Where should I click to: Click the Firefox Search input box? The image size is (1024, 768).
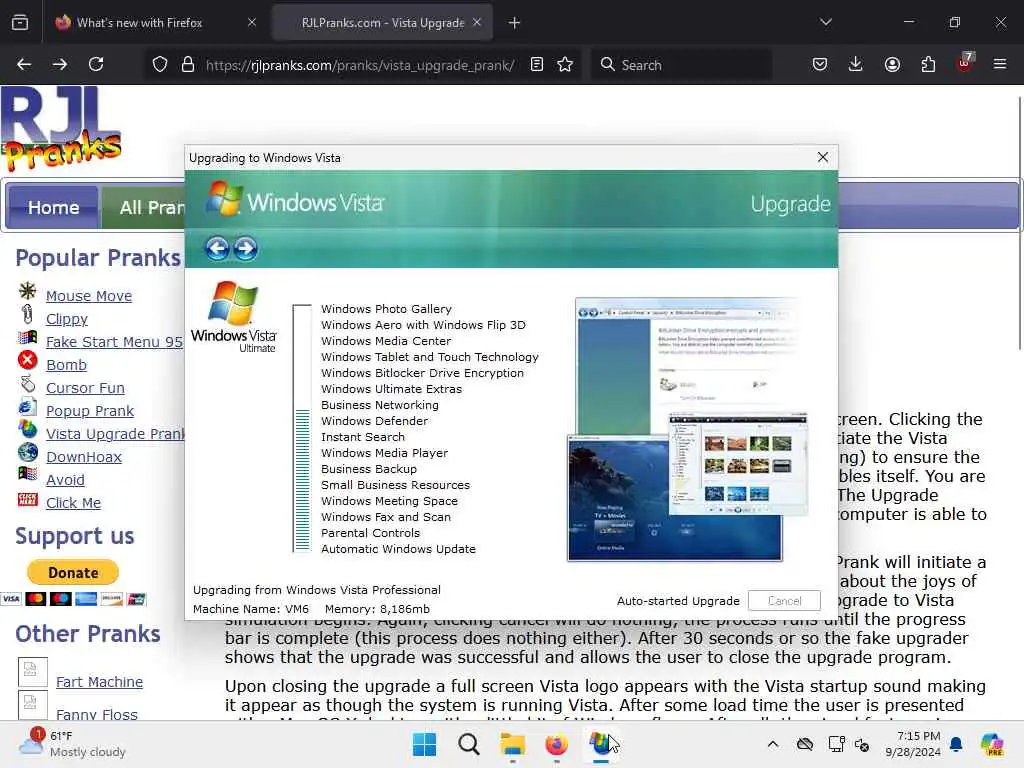click(681, 64)
